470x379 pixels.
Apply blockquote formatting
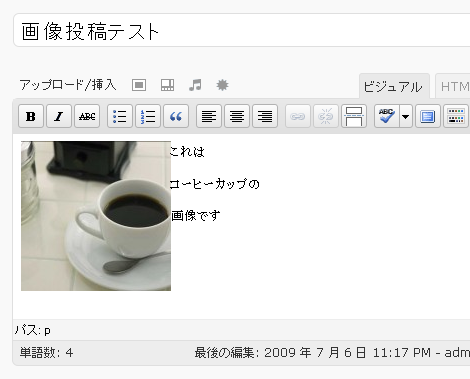pos(176,116)
